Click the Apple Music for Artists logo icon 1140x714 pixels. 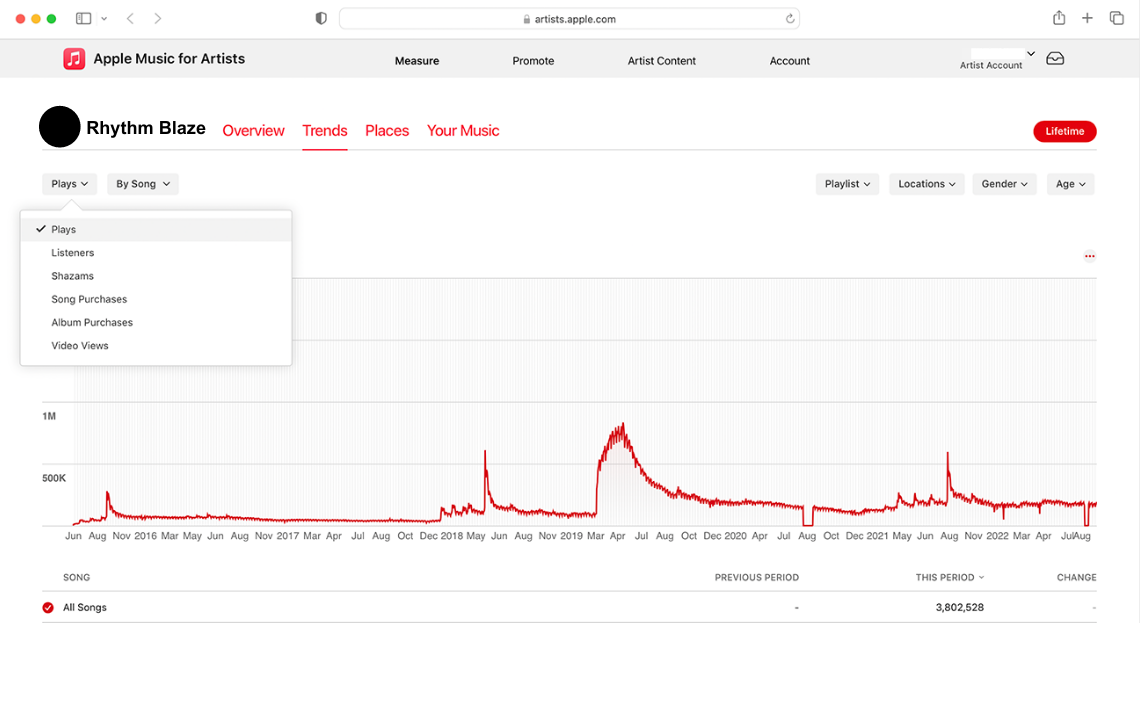[x=74, y=59]
